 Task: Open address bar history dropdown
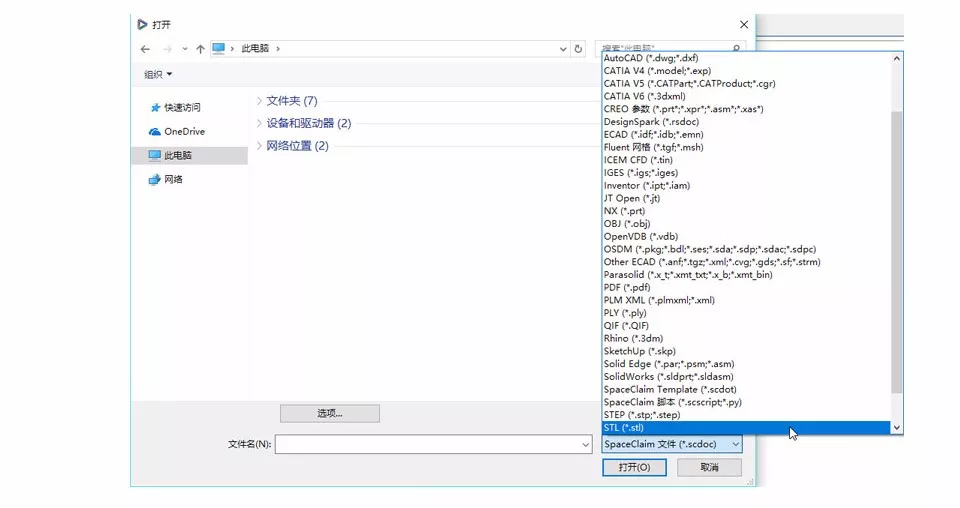coord(563,49)
